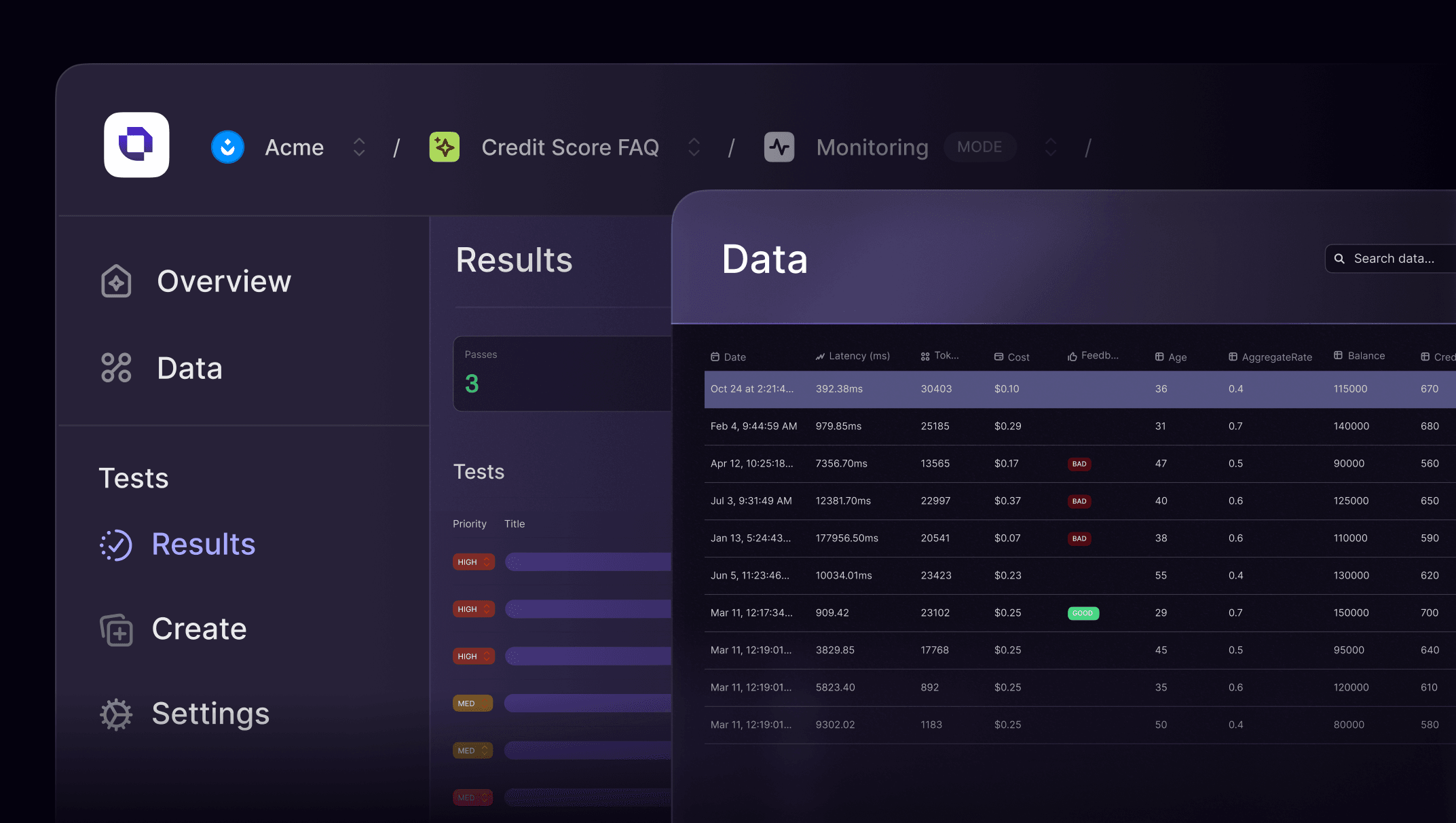Image resolution: width=1456 pixels, height=823 pixels.
Task: Click the search magnifier in the Data panel
Action: 1339,259
